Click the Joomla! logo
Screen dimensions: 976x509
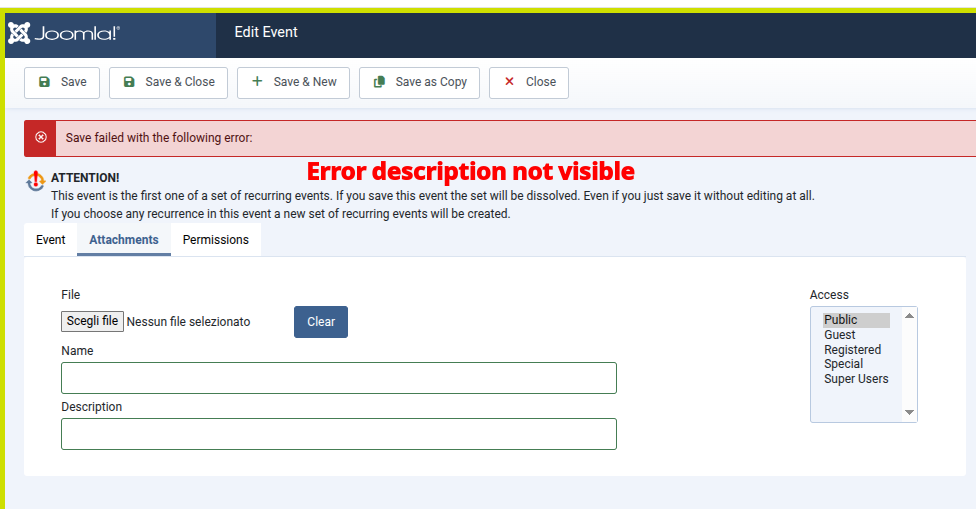pyautogui.click(x=65, y=33)
